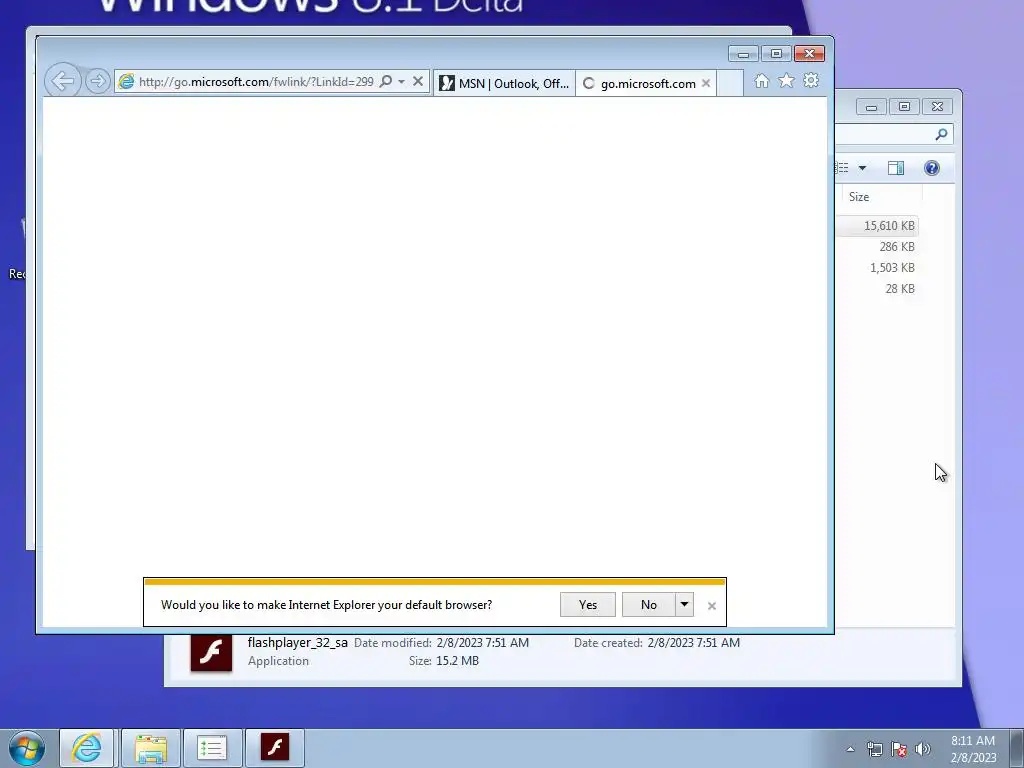The height and width of the screenshot is (768, 1024).
Task: Close the go.microsoft.com tab
Action: tap(706, 84)
